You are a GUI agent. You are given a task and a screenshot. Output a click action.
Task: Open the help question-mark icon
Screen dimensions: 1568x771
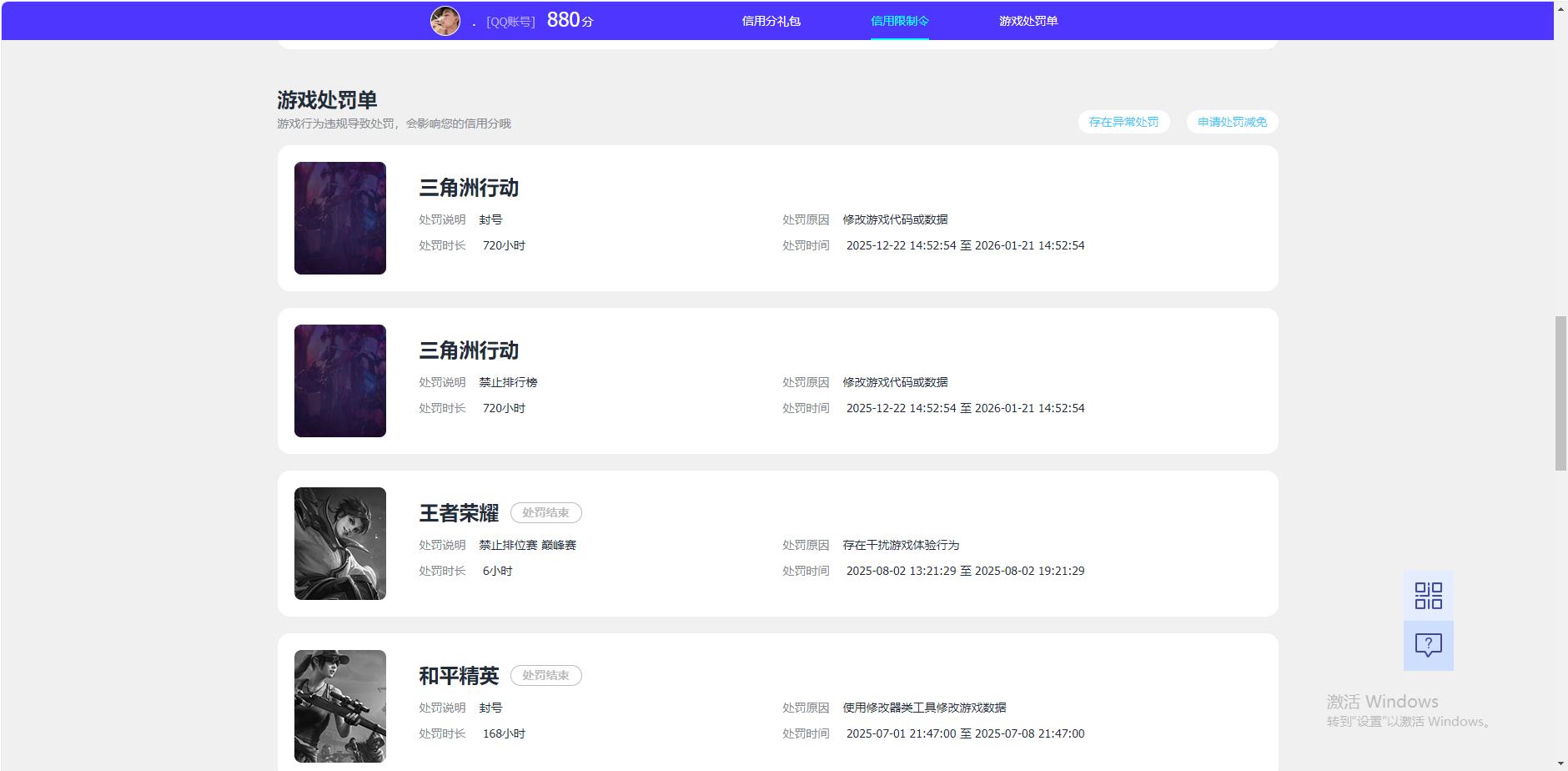click(x=1429, y=644)
